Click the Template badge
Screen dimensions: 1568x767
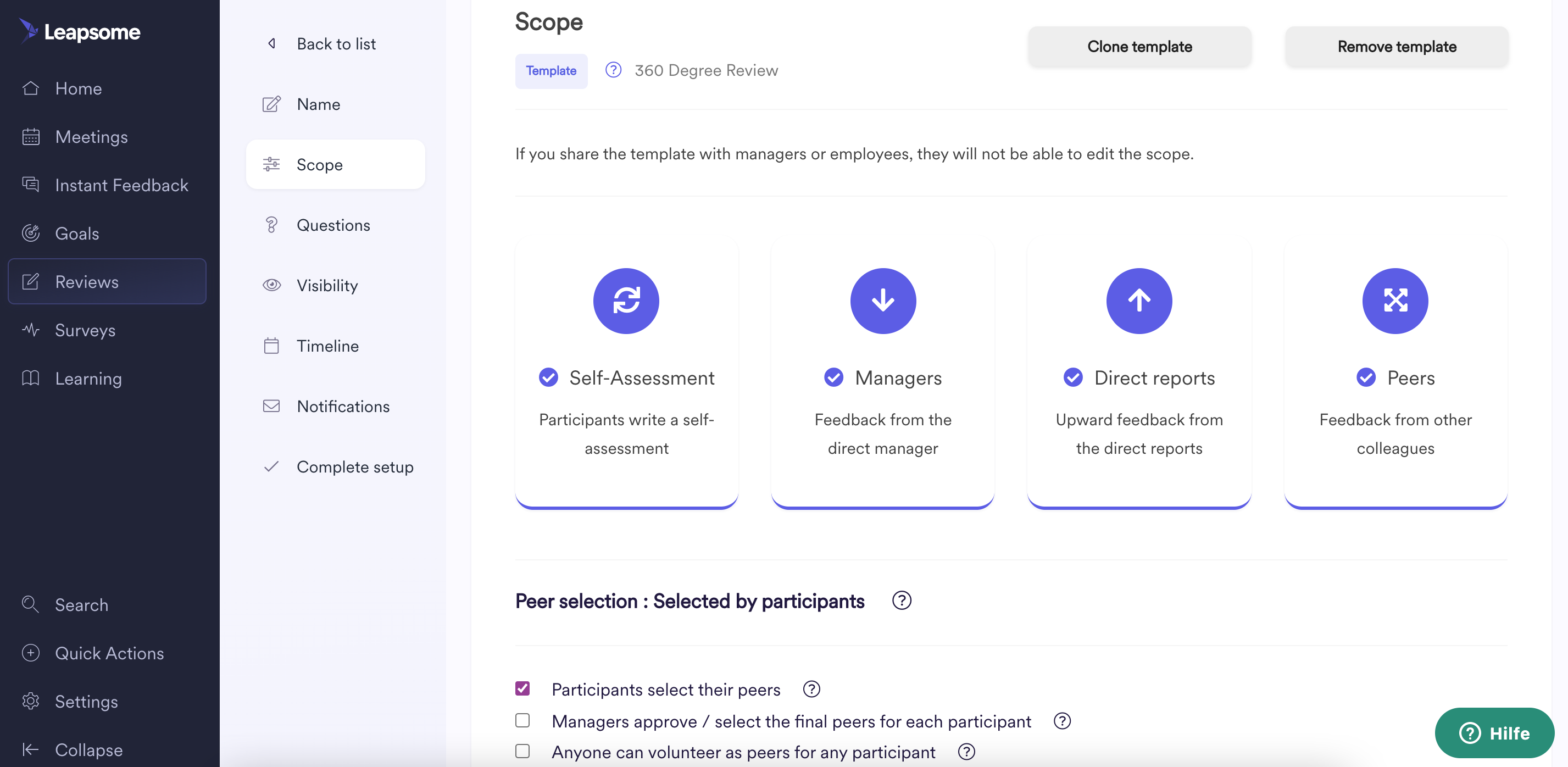[x=551, y=71]
